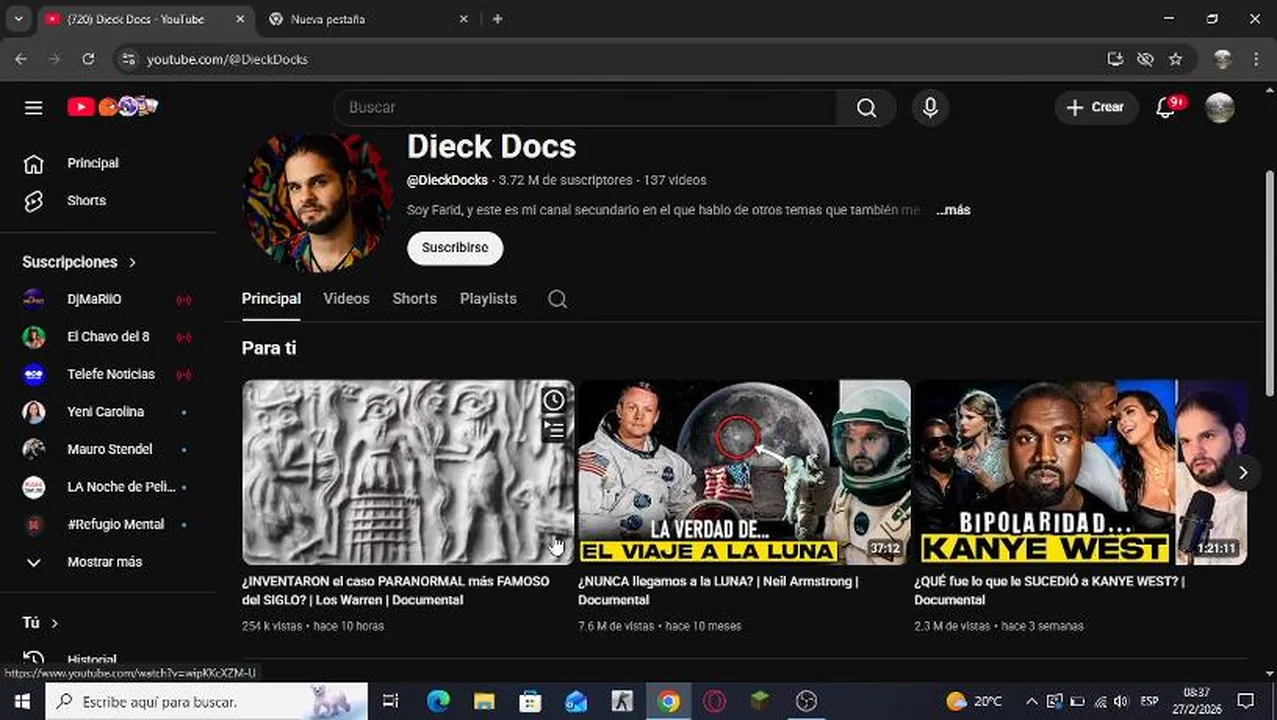Open the account avatar menu
Viewport: 1277px width, 720px height.
point(1219,107)
